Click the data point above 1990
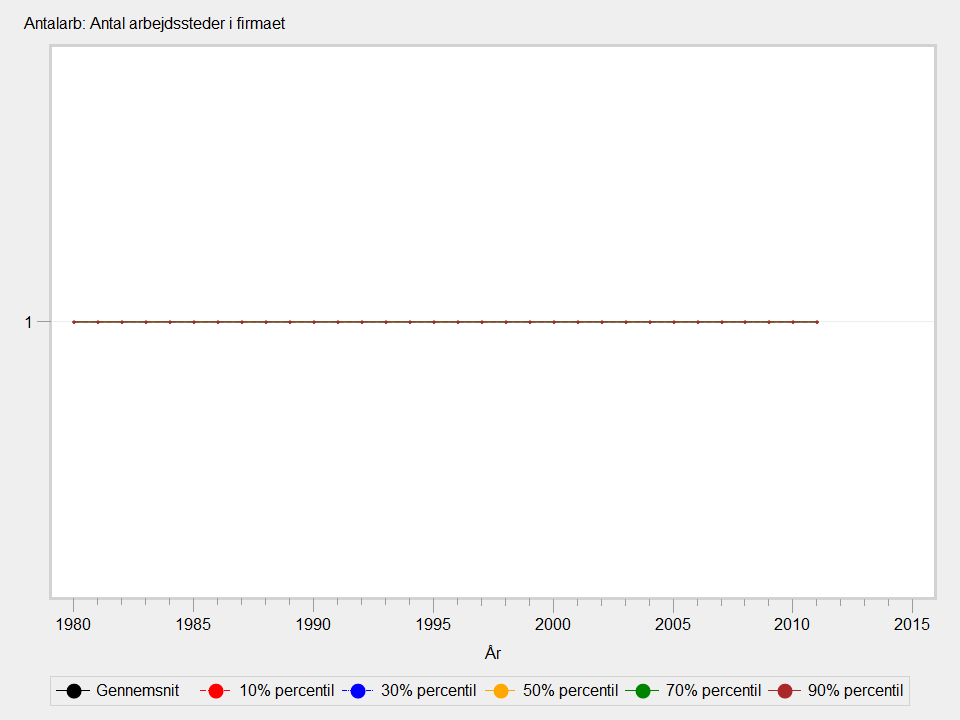 [313, 322]
